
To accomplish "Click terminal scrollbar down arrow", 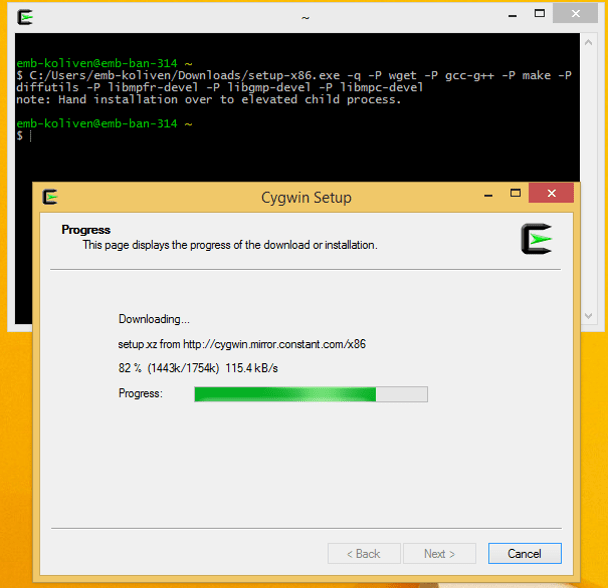I will click(x=588, y=316).
